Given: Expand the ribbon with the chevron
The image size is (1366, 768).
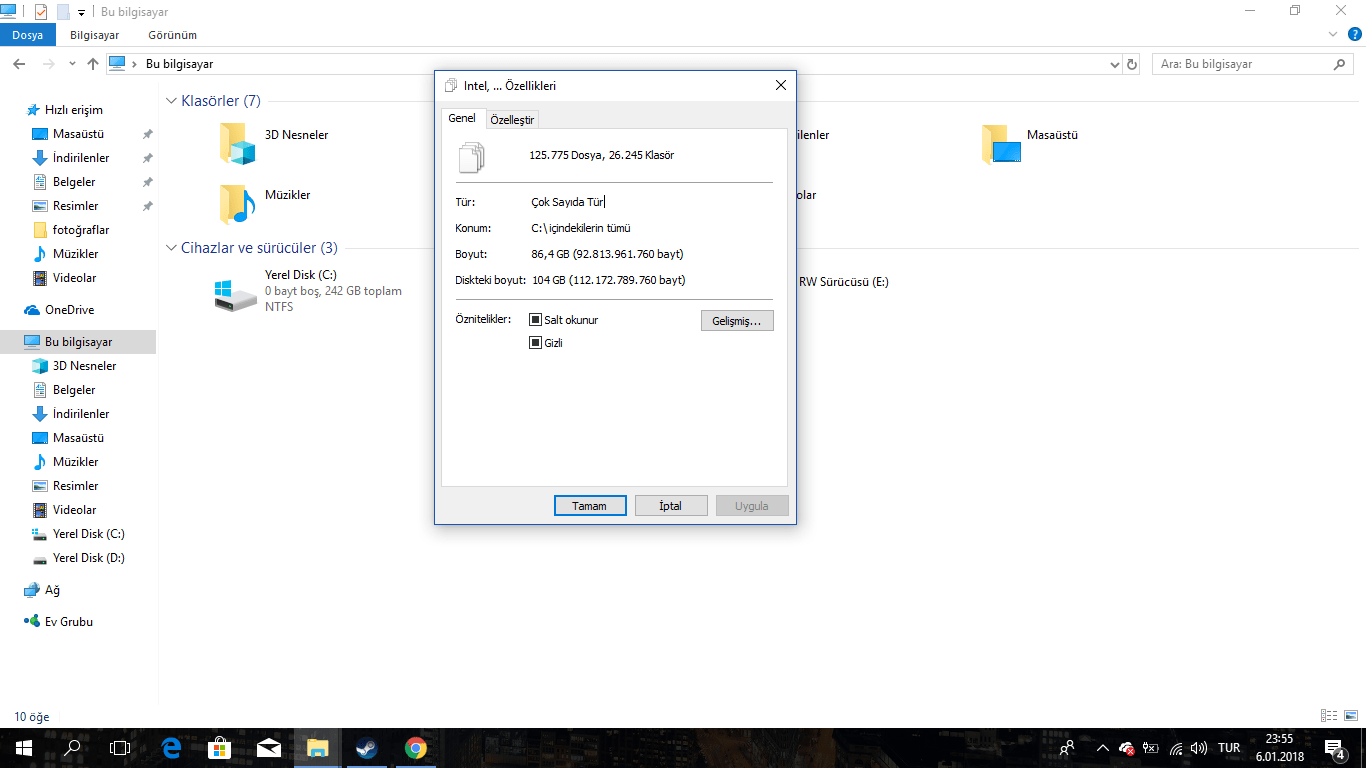Looking at the screenshot, I should tap(1332, 34).
